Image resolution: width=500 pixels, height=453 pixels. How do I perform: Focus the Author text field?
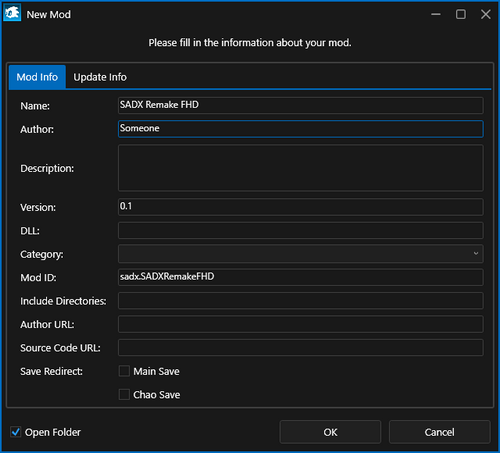[x=301, y=129]
